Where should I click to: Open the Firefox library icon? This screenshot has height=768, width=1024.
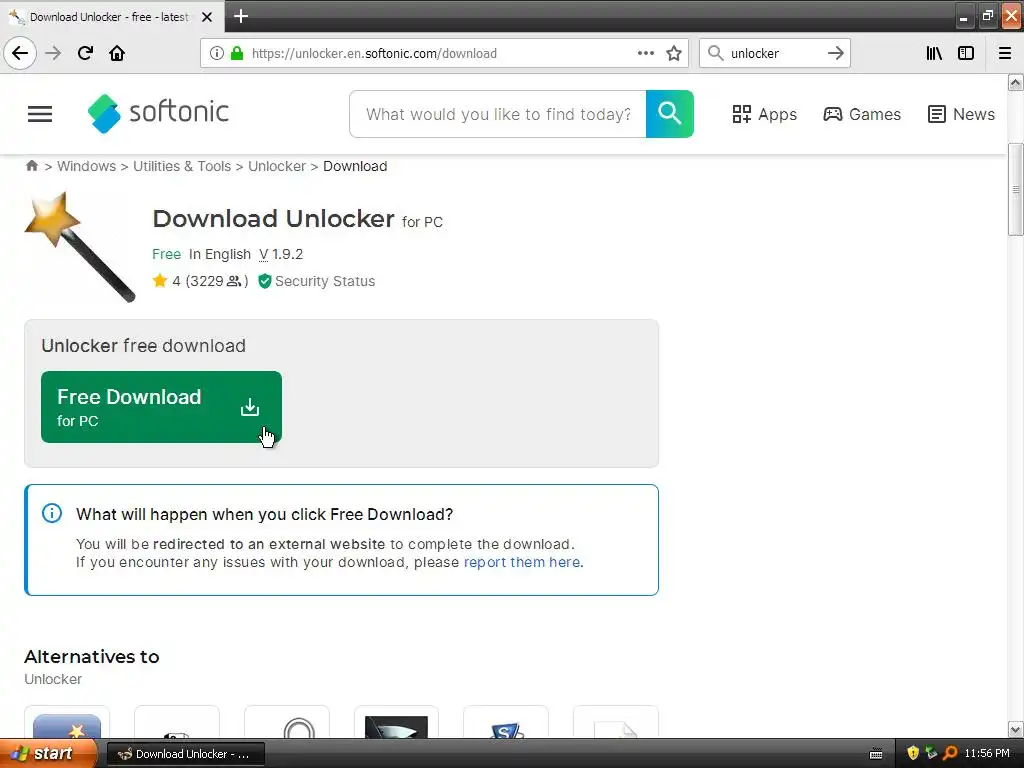(x=934, y=54)
